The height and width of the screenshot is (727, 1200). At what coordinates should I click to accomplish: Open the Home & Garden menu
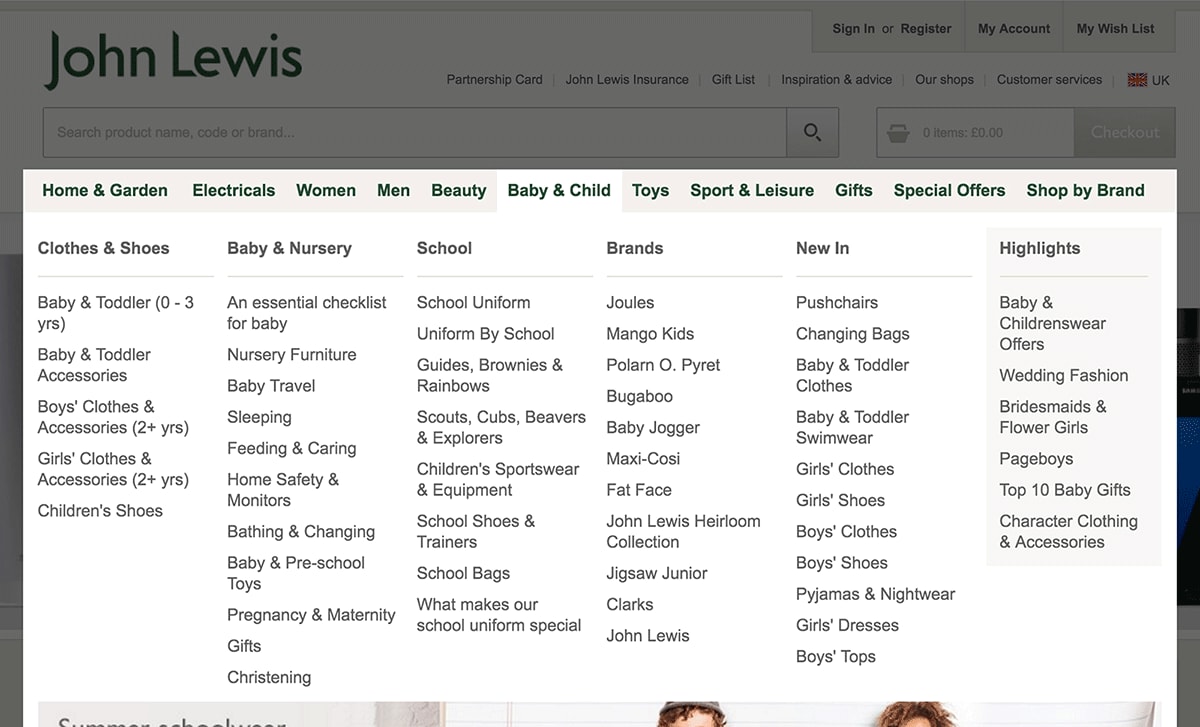105,190
